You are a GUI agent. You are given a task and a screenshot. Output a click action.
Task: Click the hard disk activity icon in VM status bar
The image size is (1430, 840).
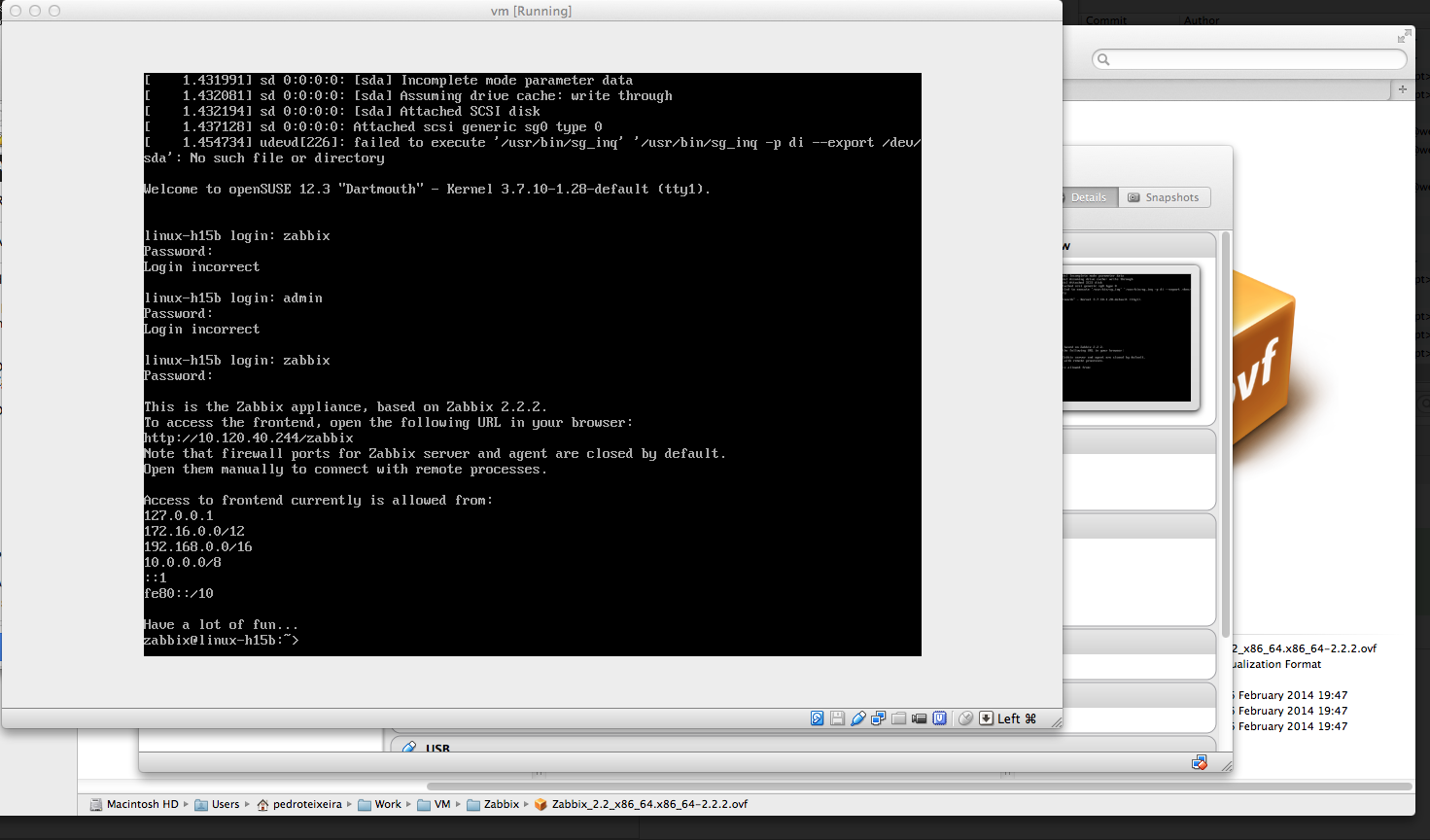818,718
